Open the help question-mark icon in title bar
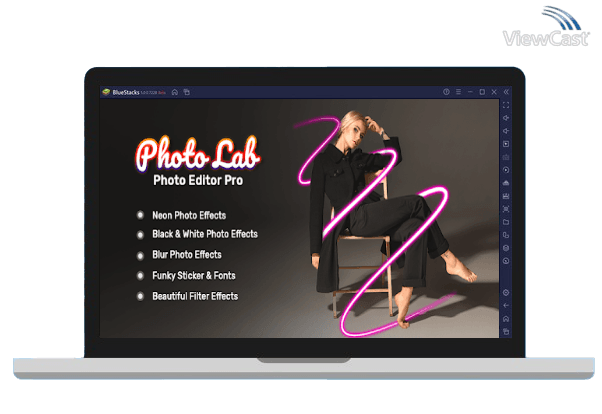 (x=446, y=92)
